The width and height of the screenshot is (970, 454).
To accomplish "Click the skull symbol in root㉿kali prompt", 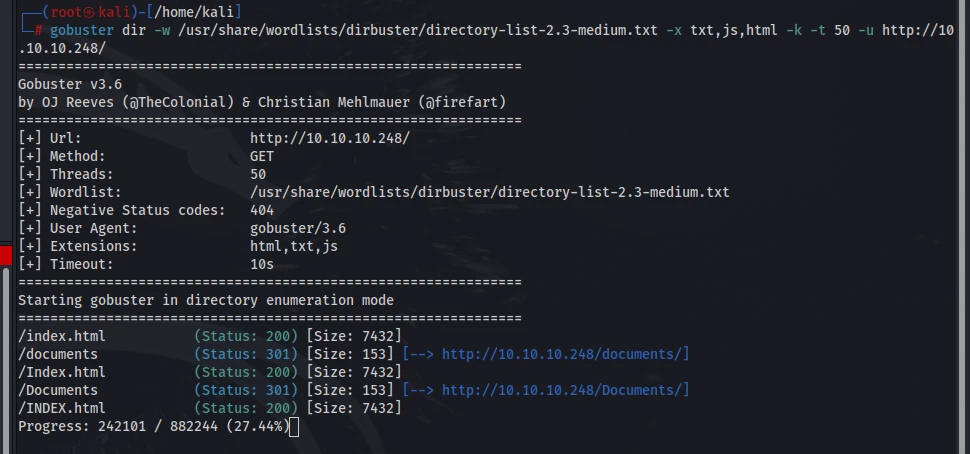I will [90, 12].
